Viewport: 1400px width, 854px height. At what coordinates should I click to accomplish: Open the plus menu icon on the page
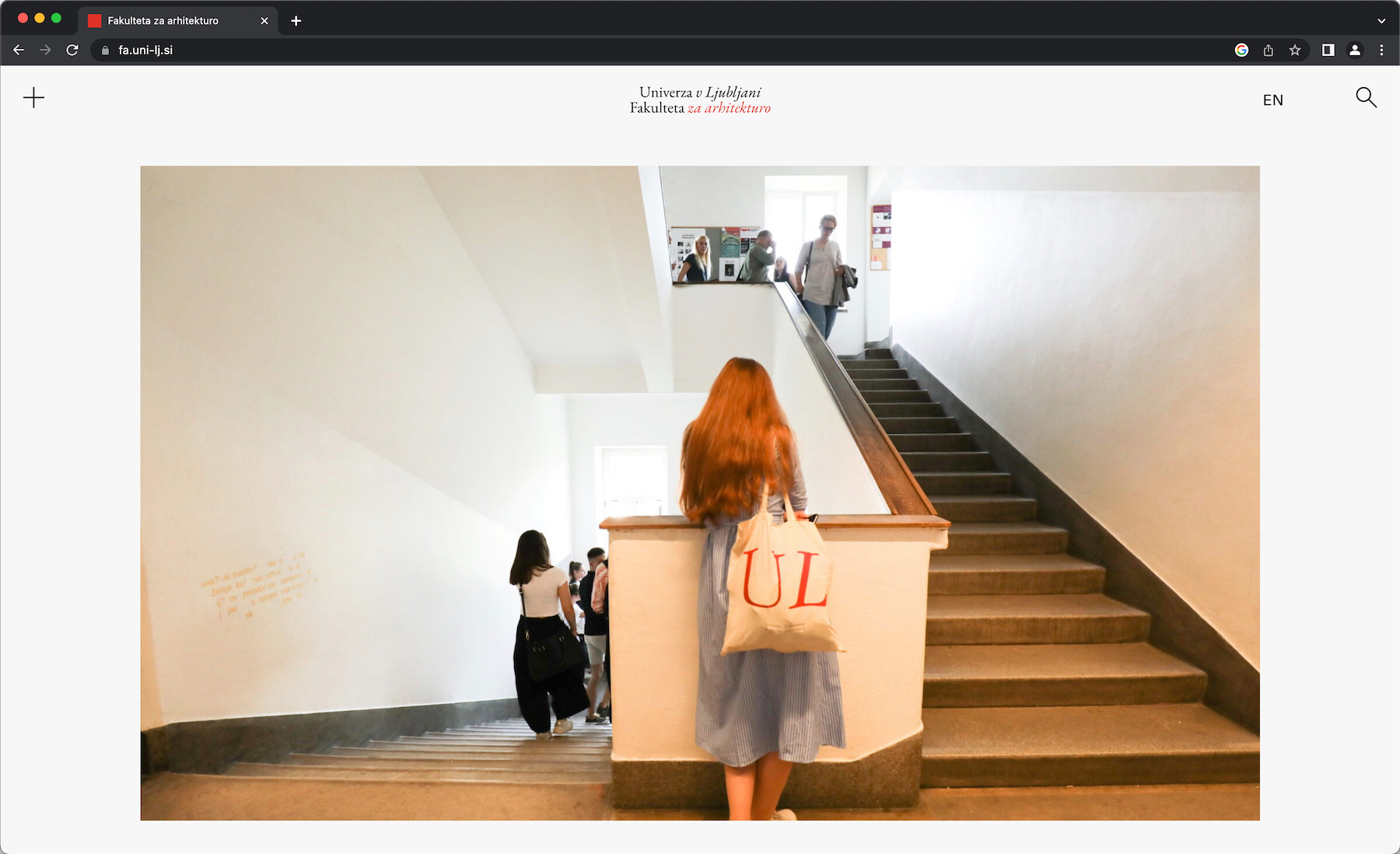pyautogui.click(x=33, y=98)
